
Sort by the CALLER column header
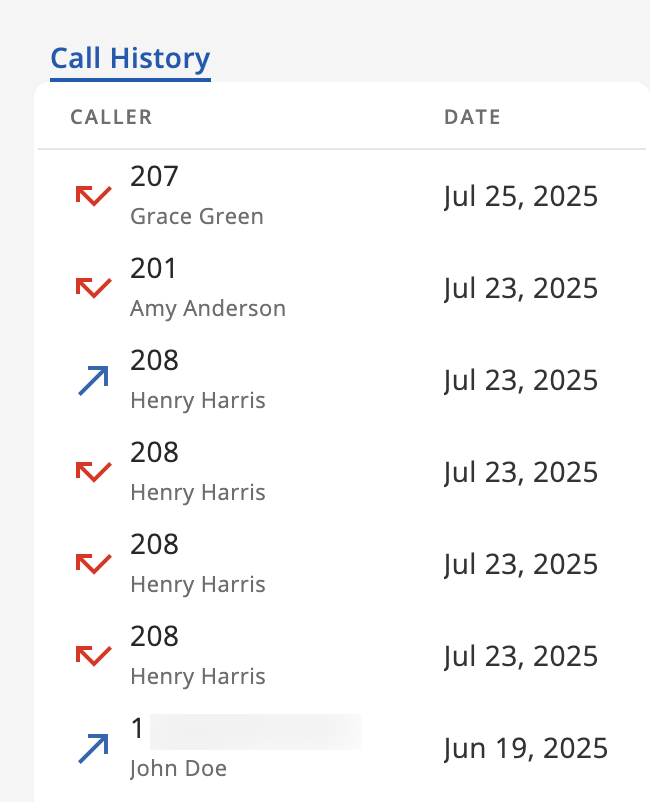pos(111,117)
